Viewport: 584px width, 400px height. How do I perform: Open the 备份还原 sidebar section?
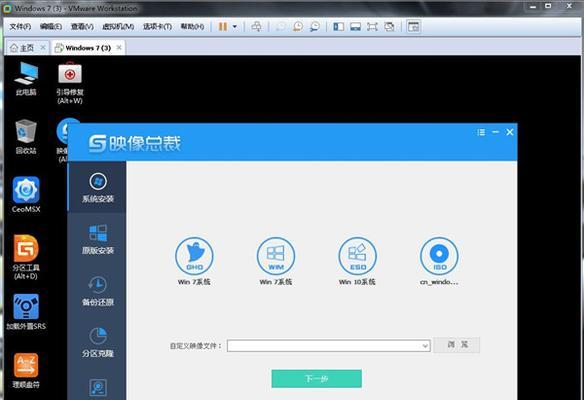[98, 291]
